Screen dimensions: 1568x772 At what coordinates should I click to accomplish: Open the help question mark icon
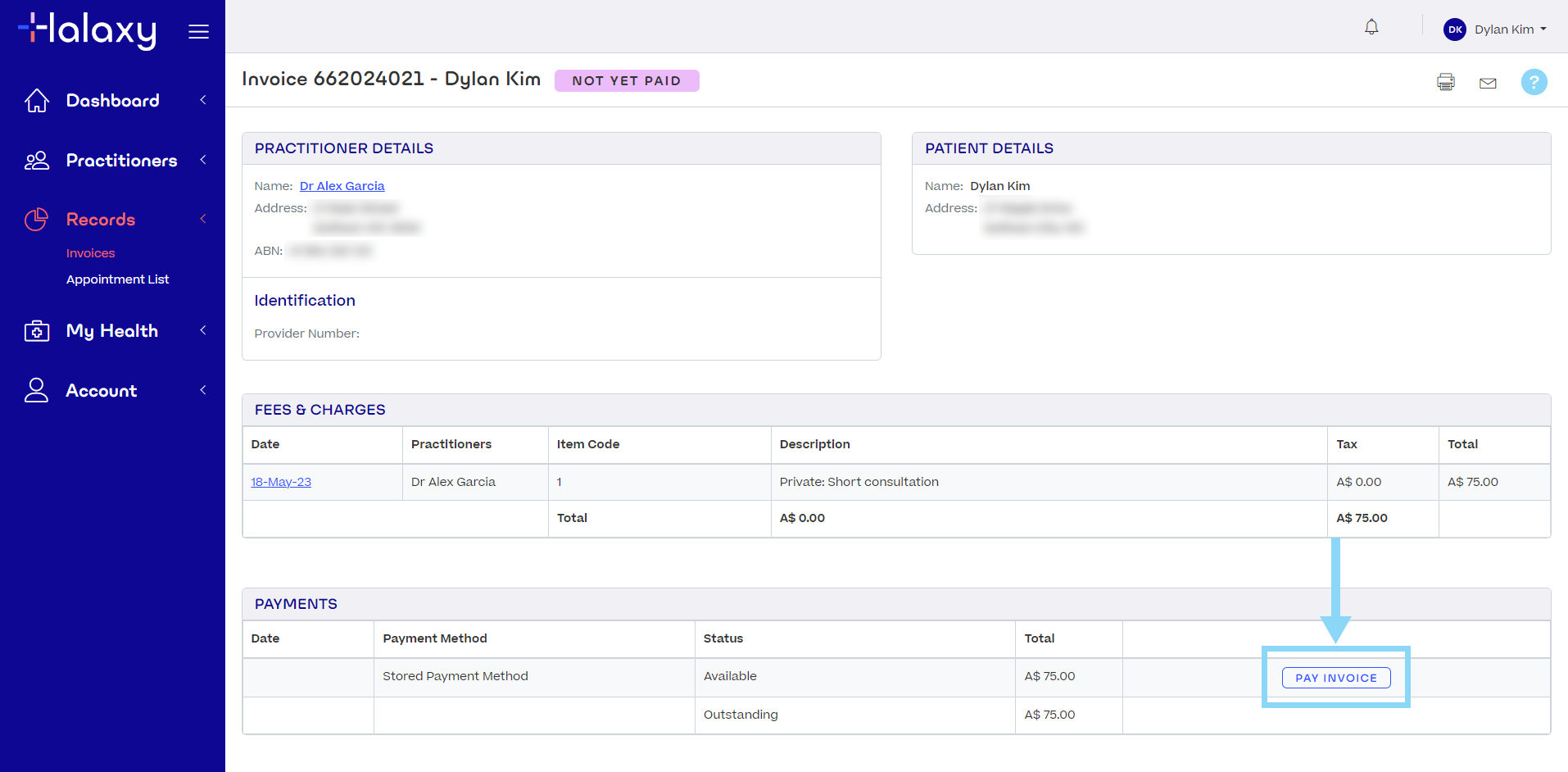pos(1534,82)
